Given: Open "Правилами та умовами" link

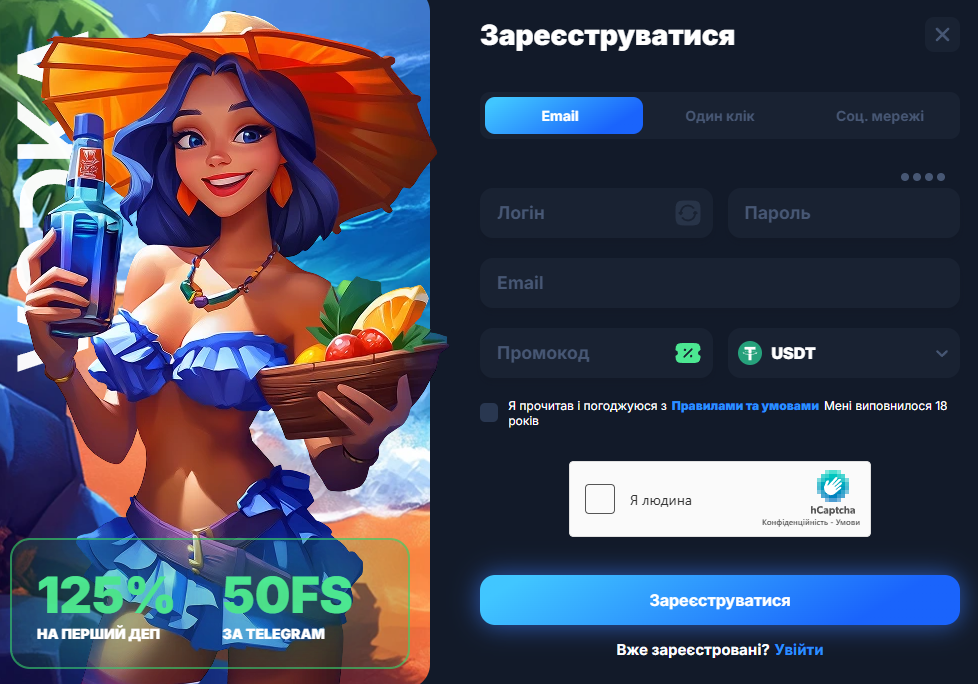Looking at the screenshot, I should coord(745,406).
